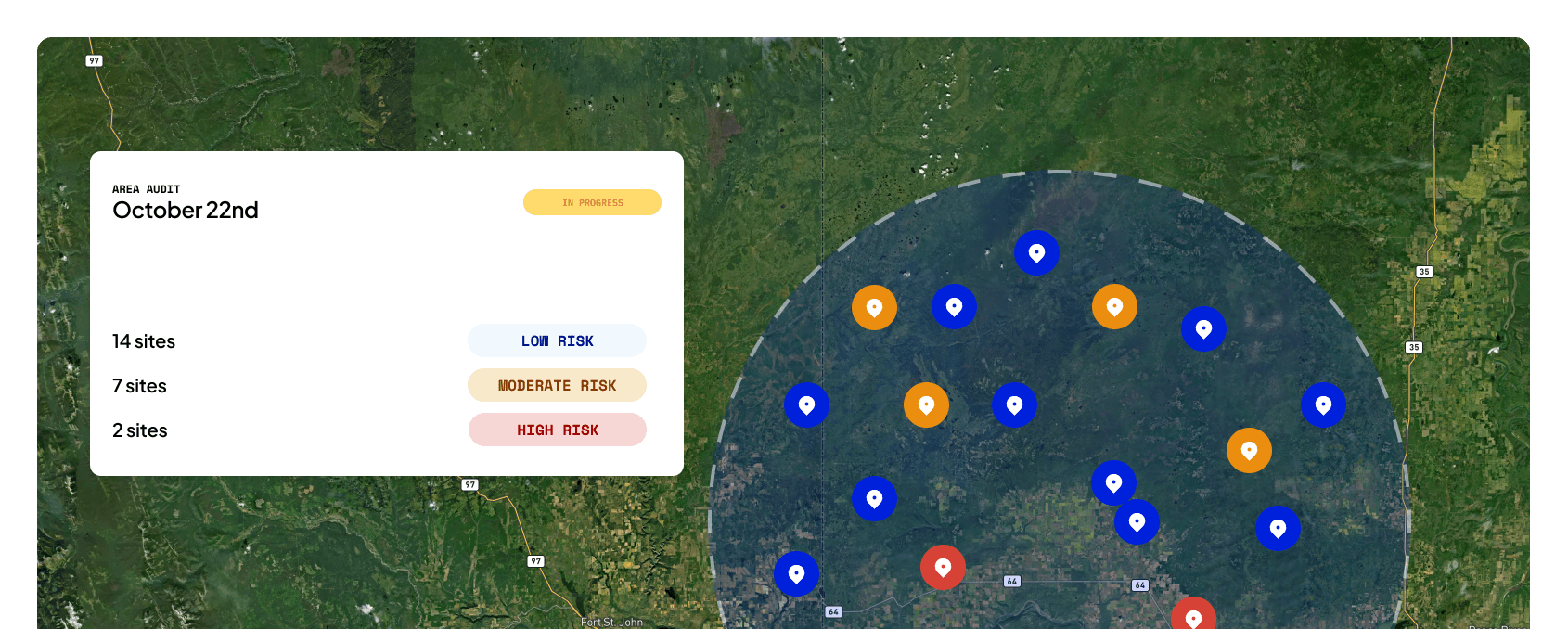
Task: Open blue pin directly below the lowest orange pin
Action: point(1278,529)
